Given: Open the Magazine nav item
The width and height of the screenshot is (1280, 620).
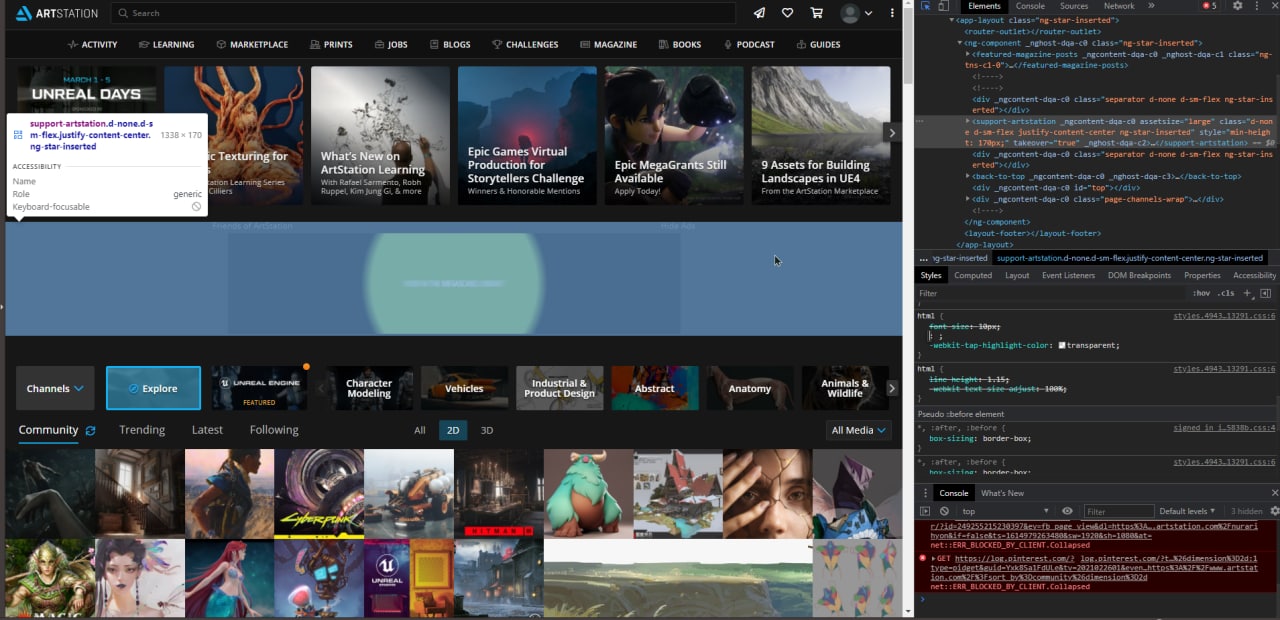Looking at the screenshot, I should pos(607,44).
